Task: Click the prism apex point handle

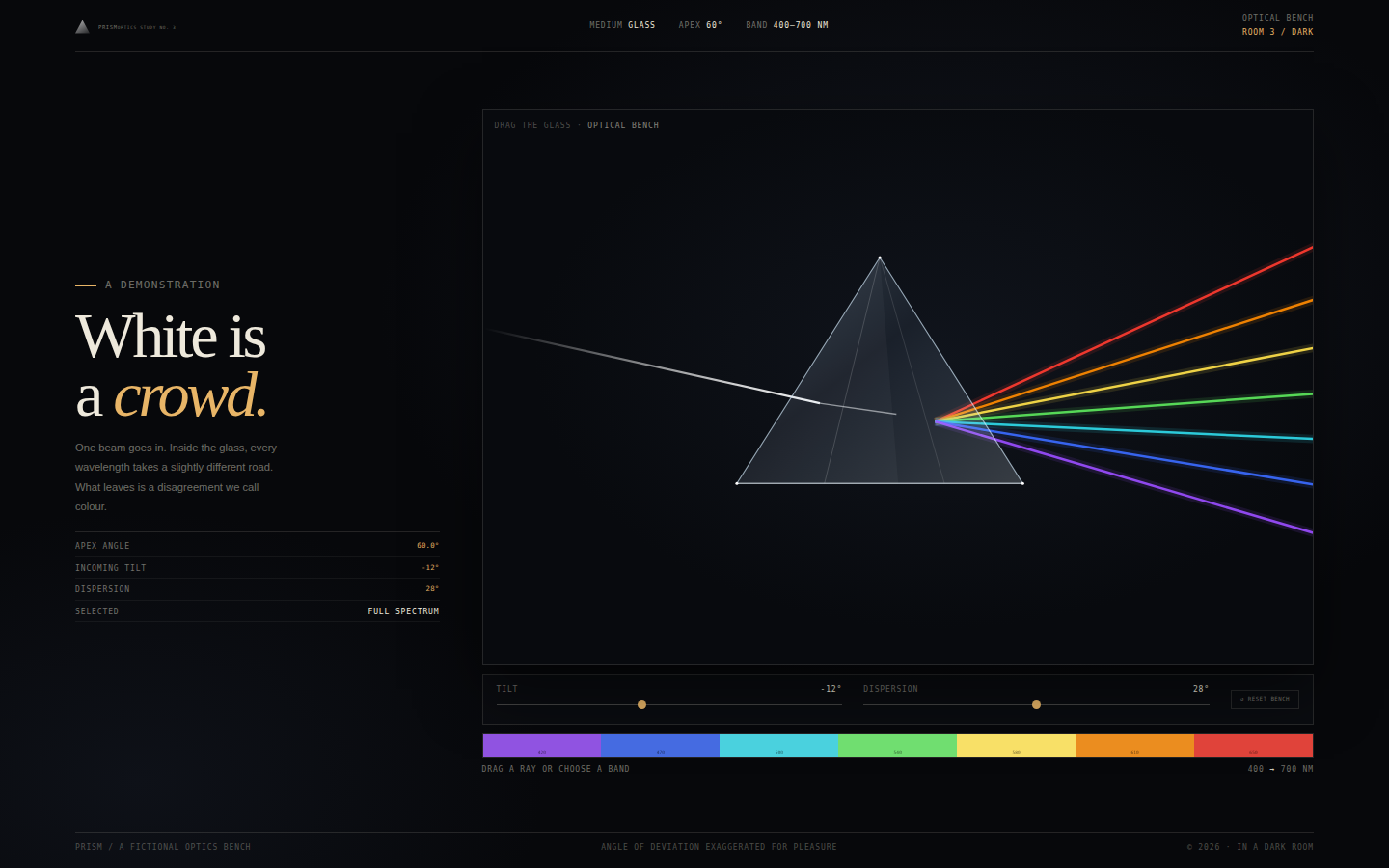Action: click(x=880, y=258)
